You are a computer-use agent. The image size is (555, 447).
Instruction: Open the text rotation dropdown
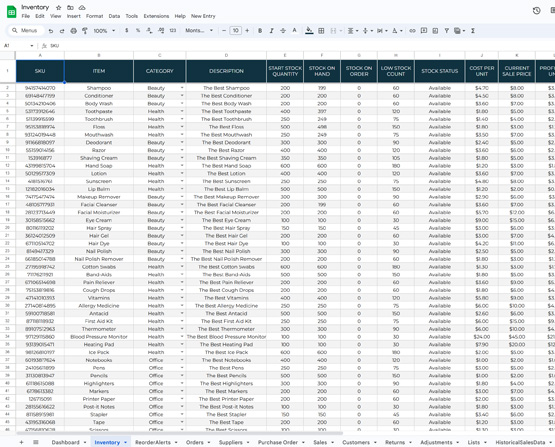coord(397,31)
